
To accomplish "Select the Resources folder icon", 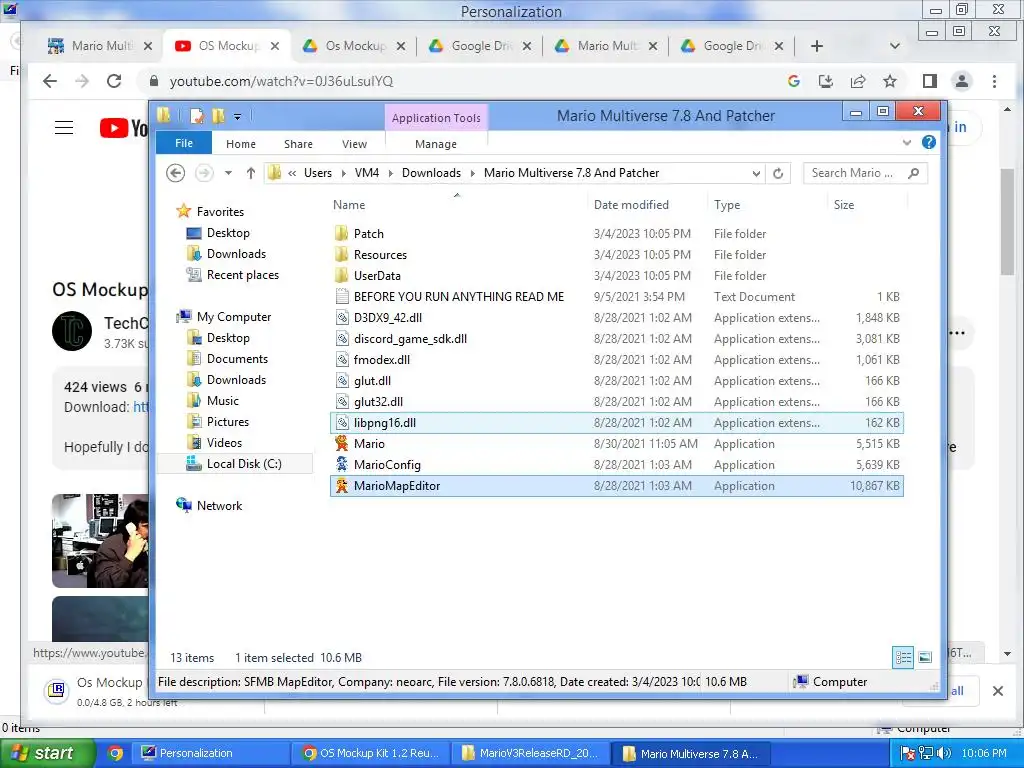I will click(342, 254).
